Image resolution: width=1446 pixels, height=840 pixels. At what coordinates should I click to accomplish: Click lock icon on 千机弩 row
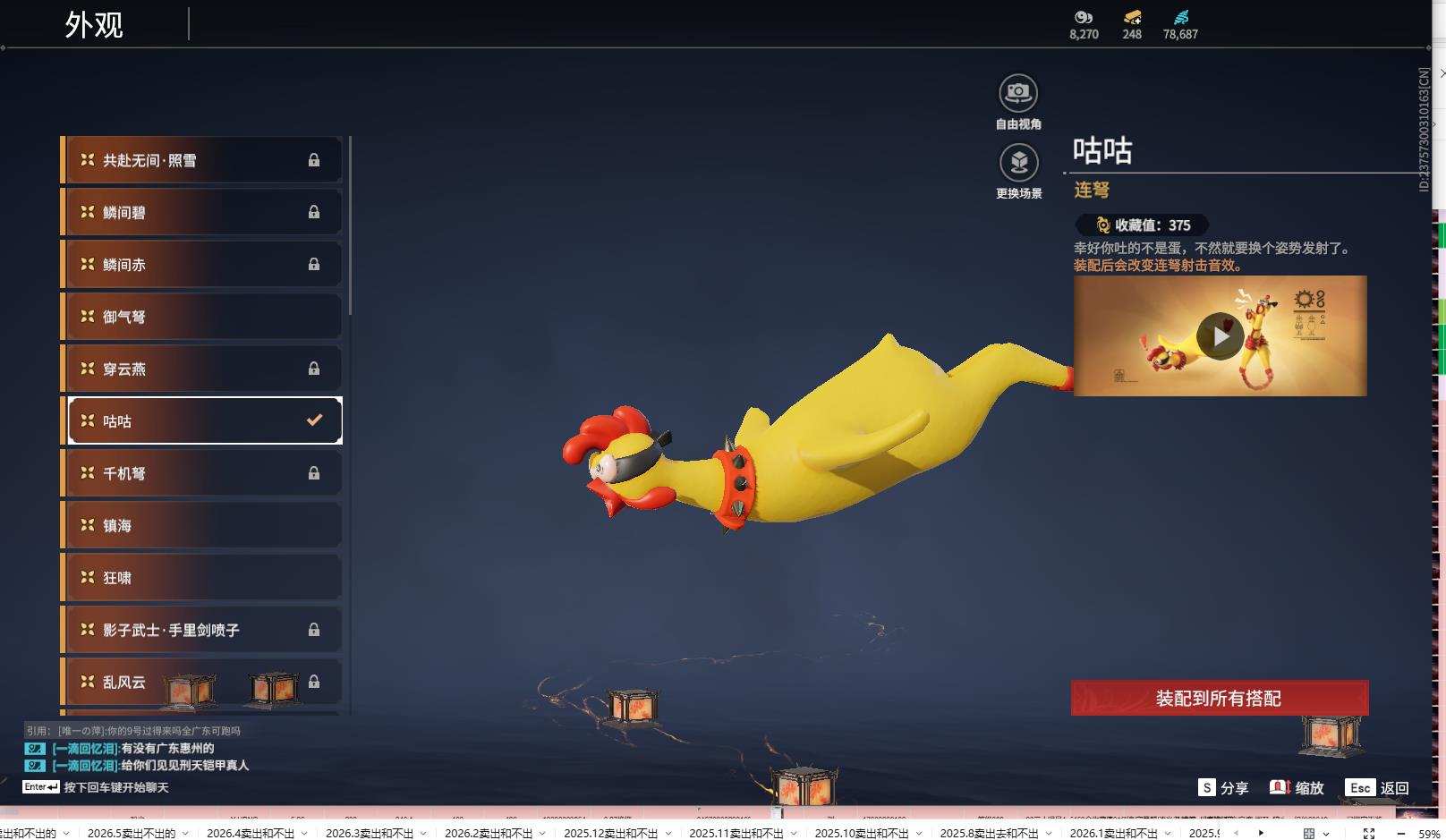point(314,473)
